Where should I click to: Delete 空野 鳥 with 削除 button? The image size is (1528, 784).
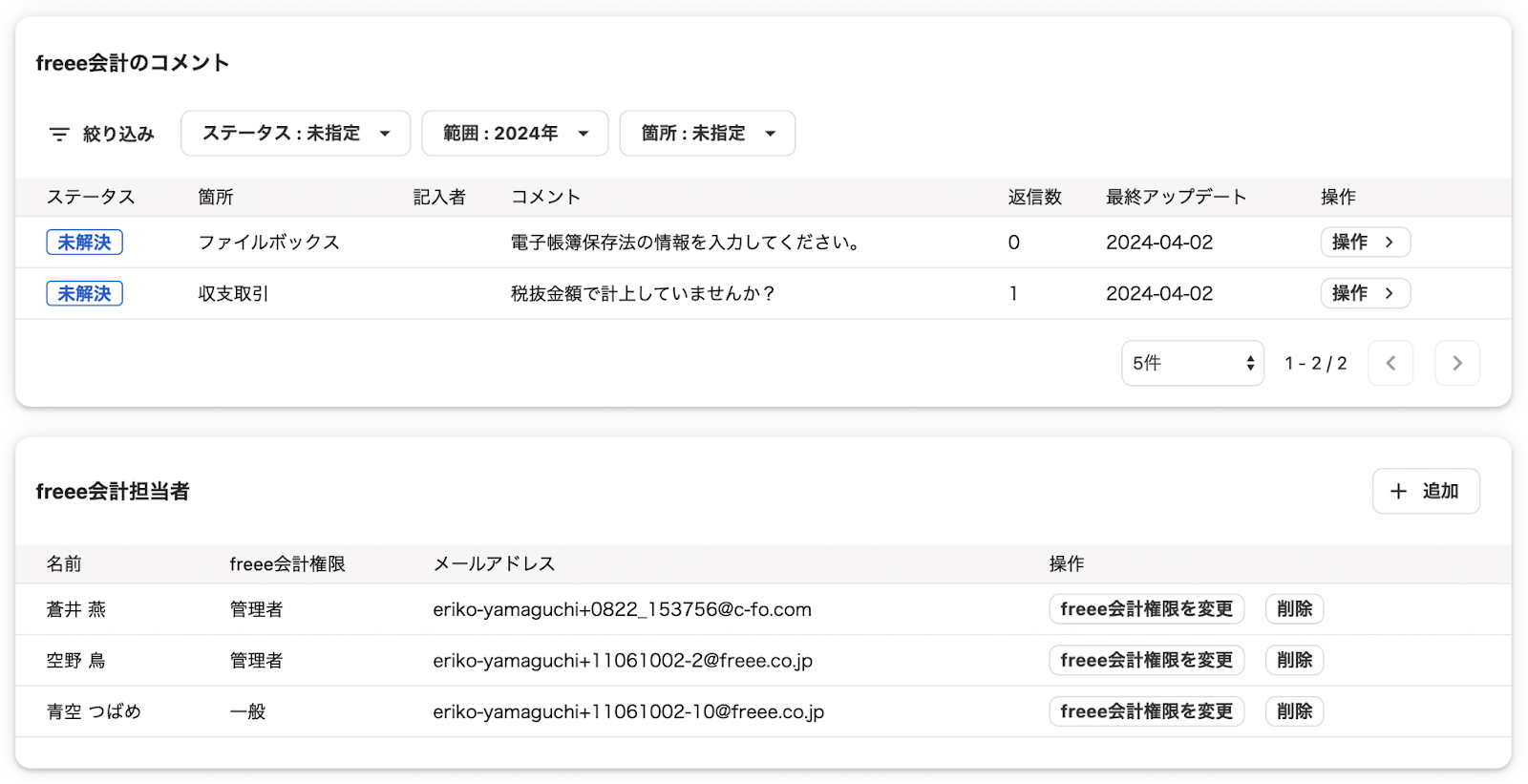(1295, 660)
